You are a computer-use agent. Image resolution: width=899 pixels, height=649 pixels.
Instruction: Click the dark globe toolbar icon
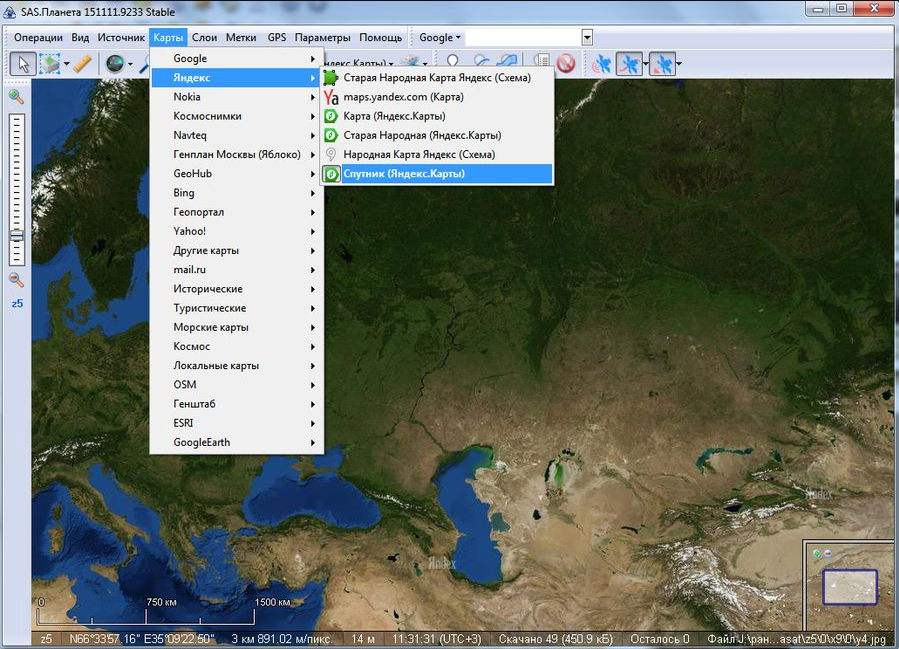click(115, 64)
